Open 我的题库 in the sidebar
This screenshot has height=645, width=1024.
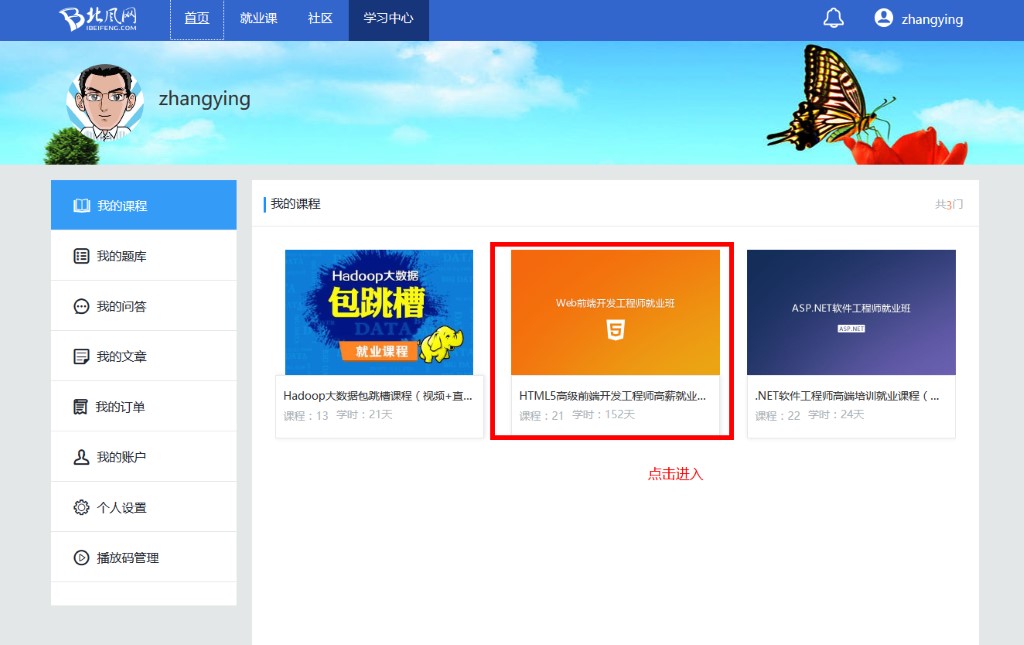[x=144, y=256]
